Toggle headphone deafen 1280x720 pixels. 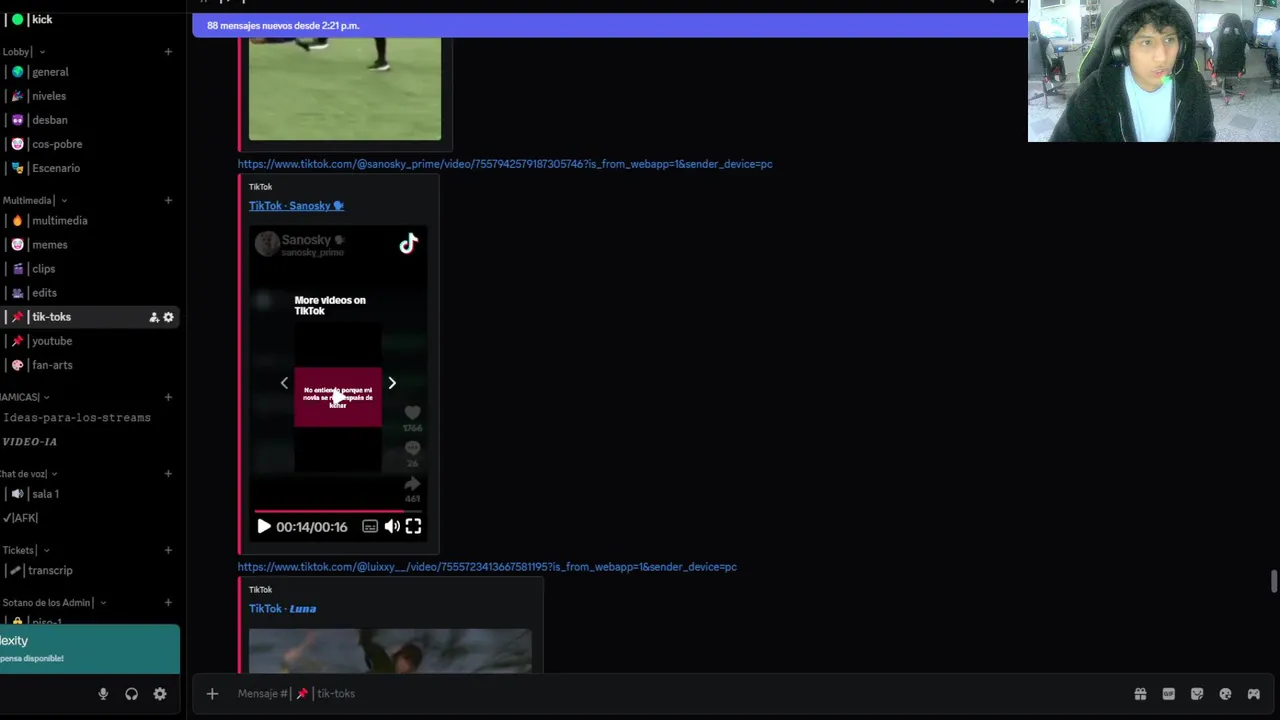pyautogui.click(x=131, y=694)
